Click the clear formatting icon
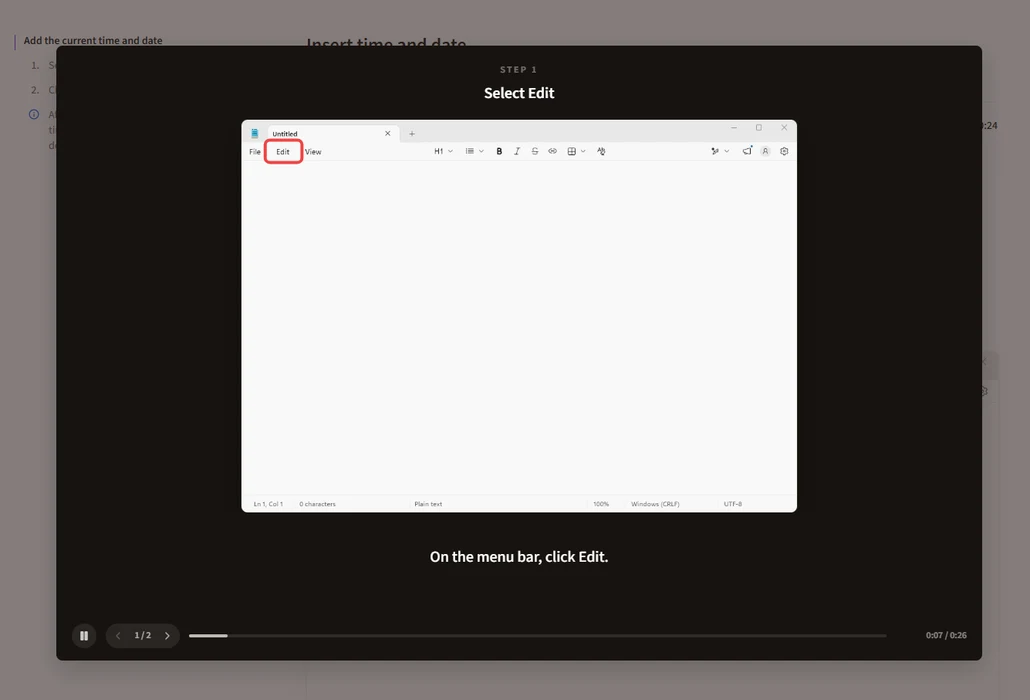This screenshot has height=700, width=1030. (x=601, y=151)
